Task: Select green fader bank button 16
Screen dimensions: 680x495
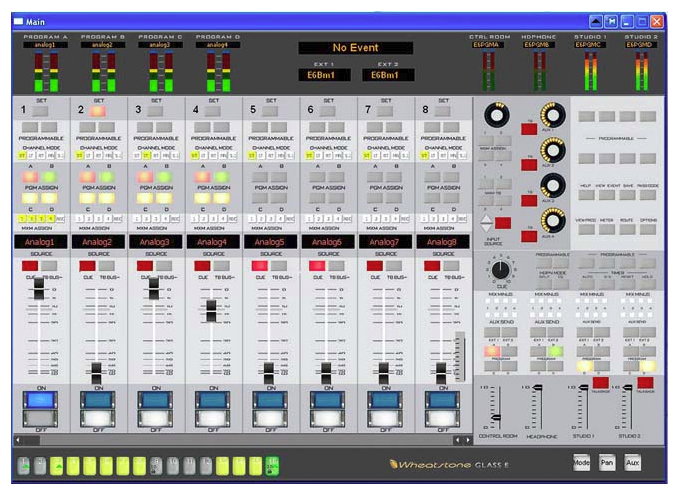Action: coord(272,466)
